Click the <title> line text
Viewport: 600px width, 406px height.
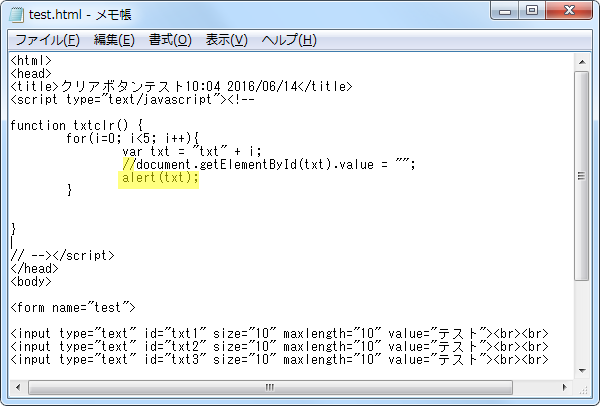181,86
